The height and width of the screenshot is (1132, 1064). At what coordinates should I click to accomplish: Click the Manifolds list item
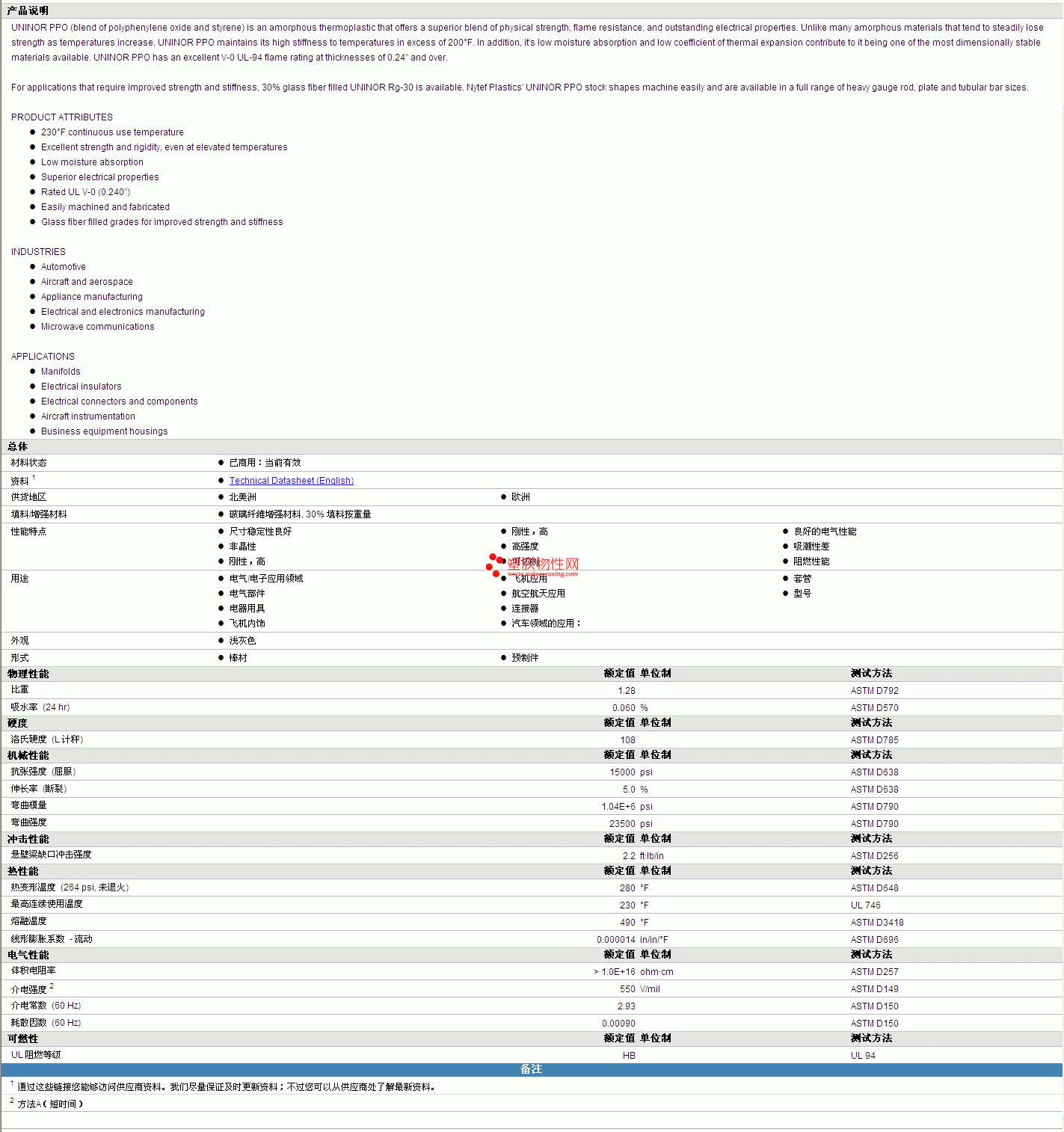pos(61,372)
